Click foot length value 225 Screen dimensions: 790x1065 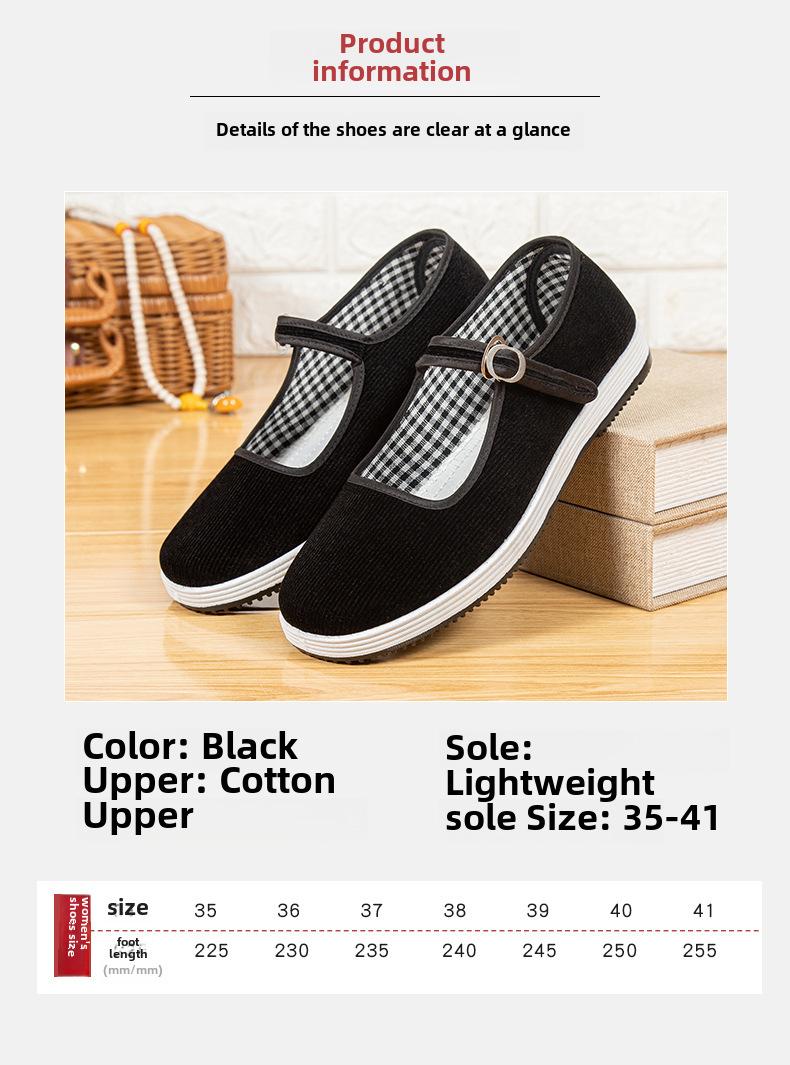pos(211,950)
